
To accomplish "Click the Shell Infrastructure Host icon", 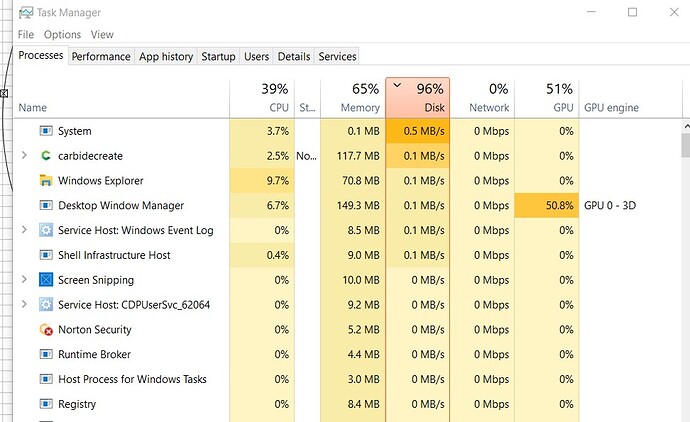I will [46, 255].
